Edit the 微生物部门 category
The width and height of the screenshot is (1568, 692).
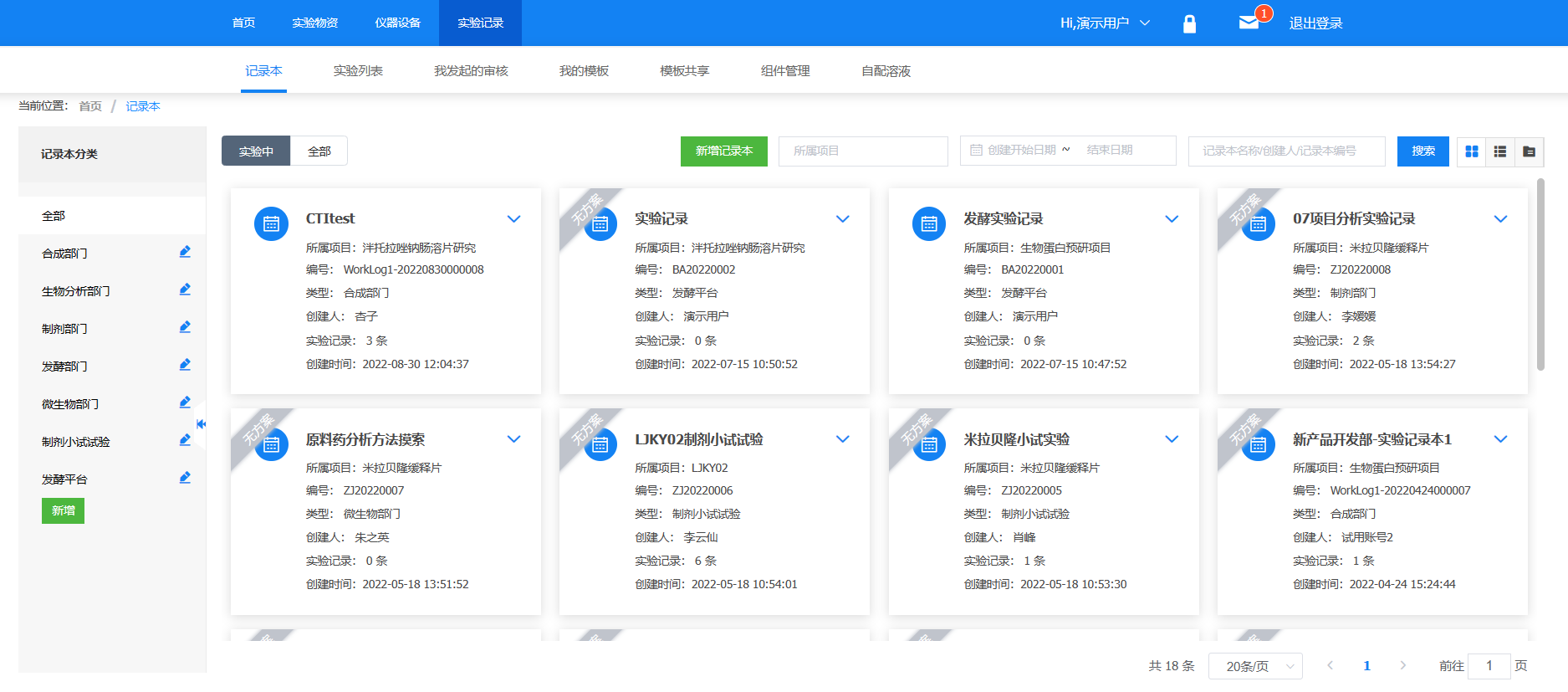(185, 402)
